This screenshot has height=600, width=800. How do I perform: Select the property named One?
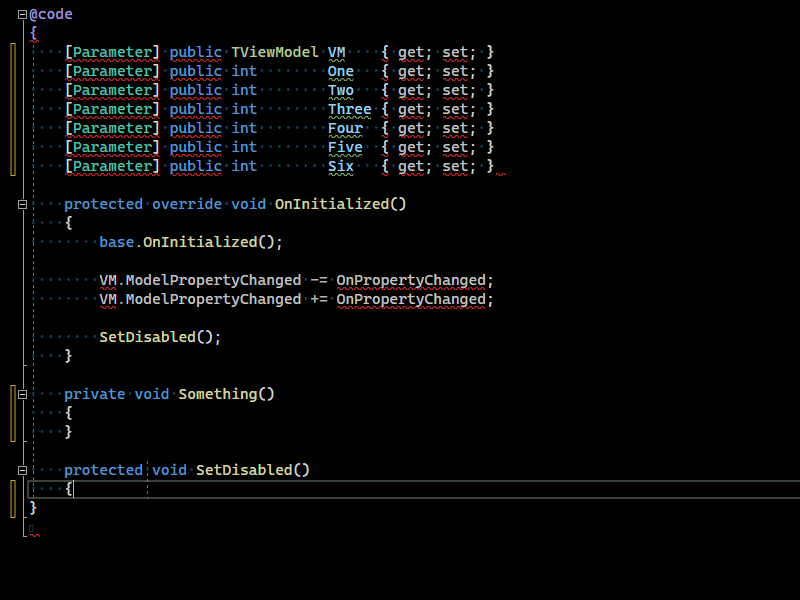coord(340,71)
